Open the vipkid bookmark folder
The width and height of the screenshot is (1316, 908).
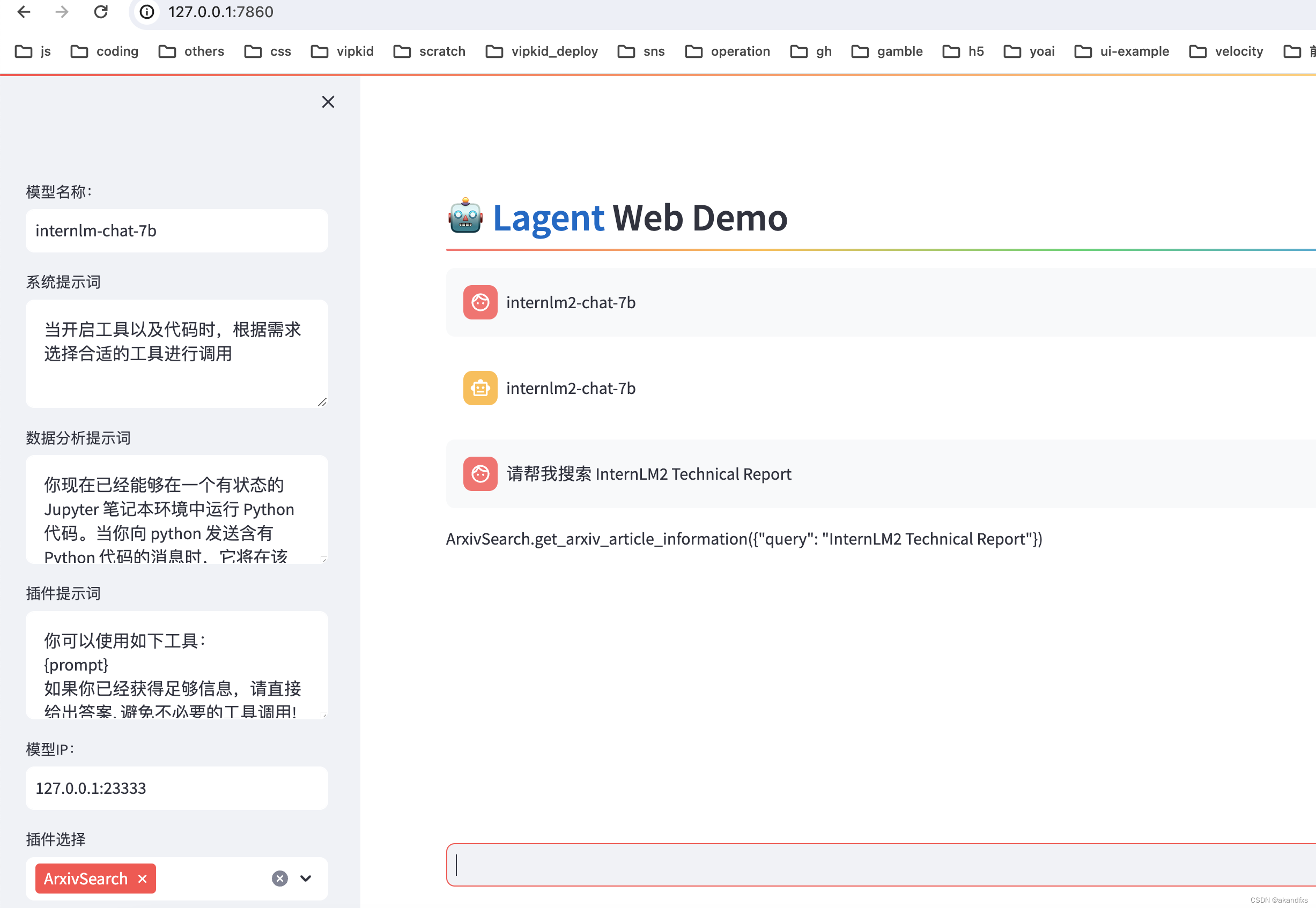tap(342, 51)
